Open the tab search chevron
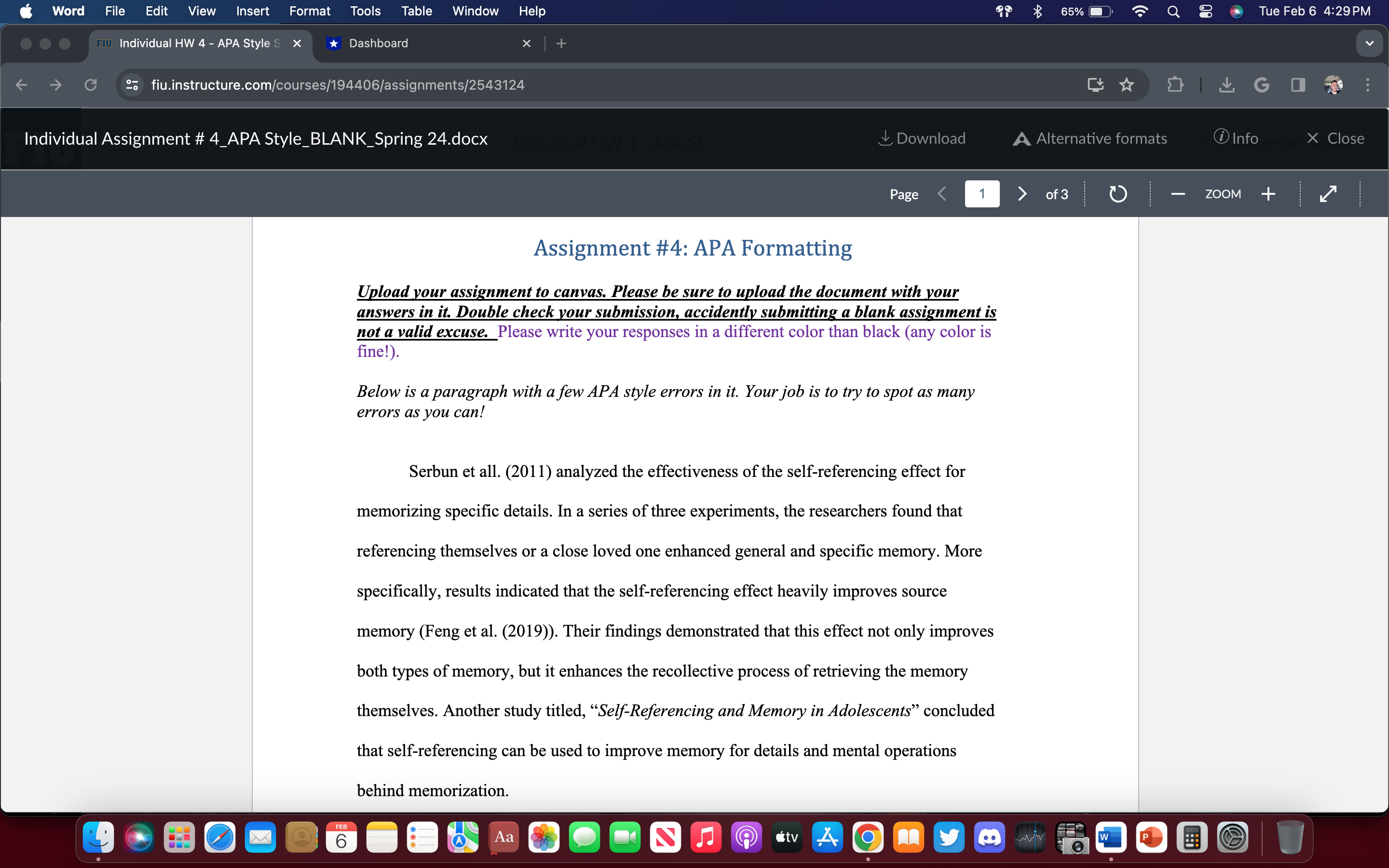This screenshot has height=868, width=1389. [x=1369, y=43]
